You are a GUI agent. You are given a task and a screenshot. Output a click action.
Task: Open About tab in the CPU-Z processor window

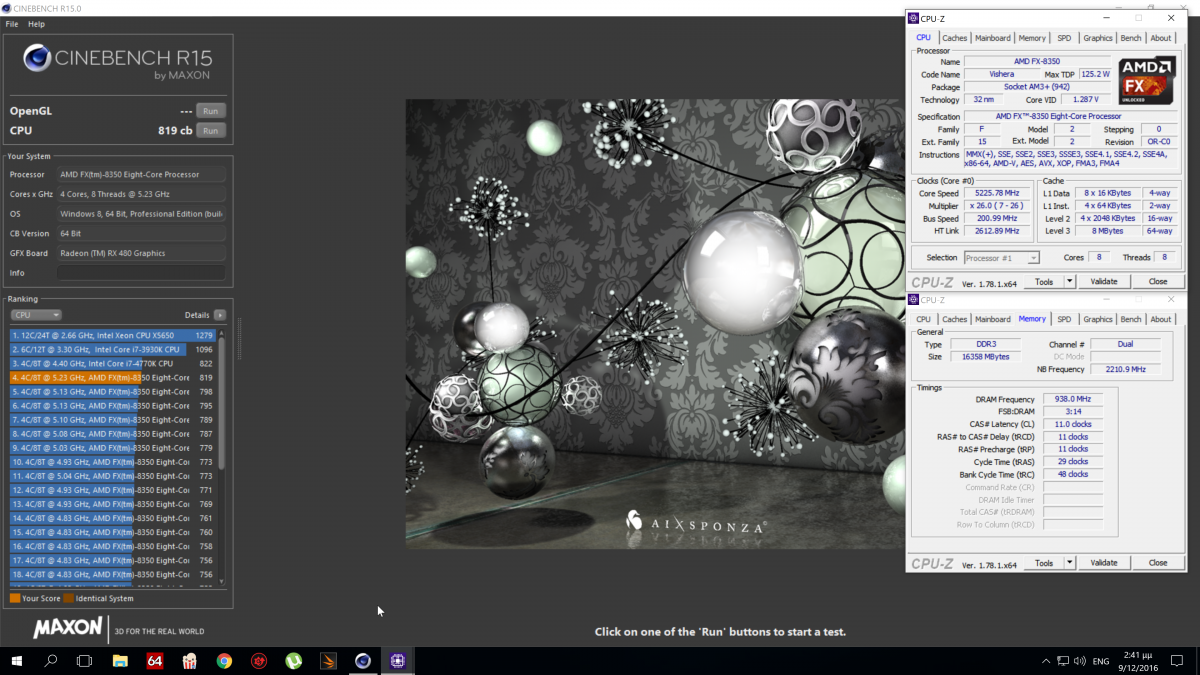coord(1161,38)
